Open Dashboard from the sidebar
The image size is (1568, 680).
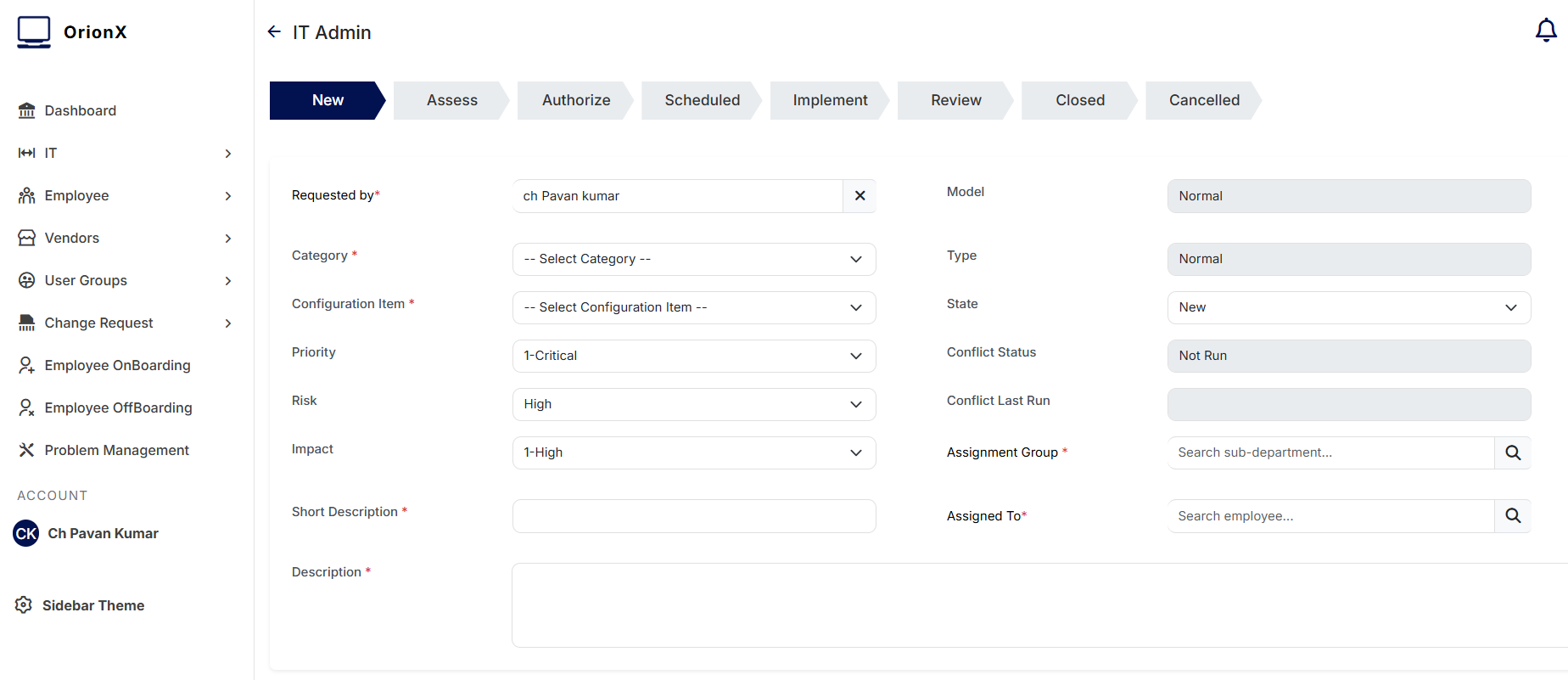(x=80, y=110)
